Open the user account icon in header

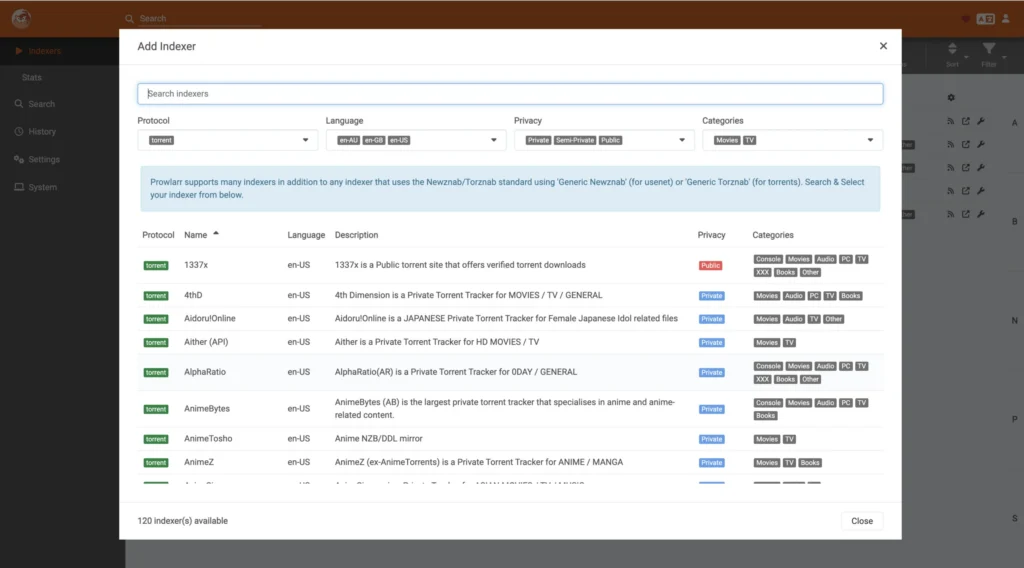click(x=1006, y=18)
